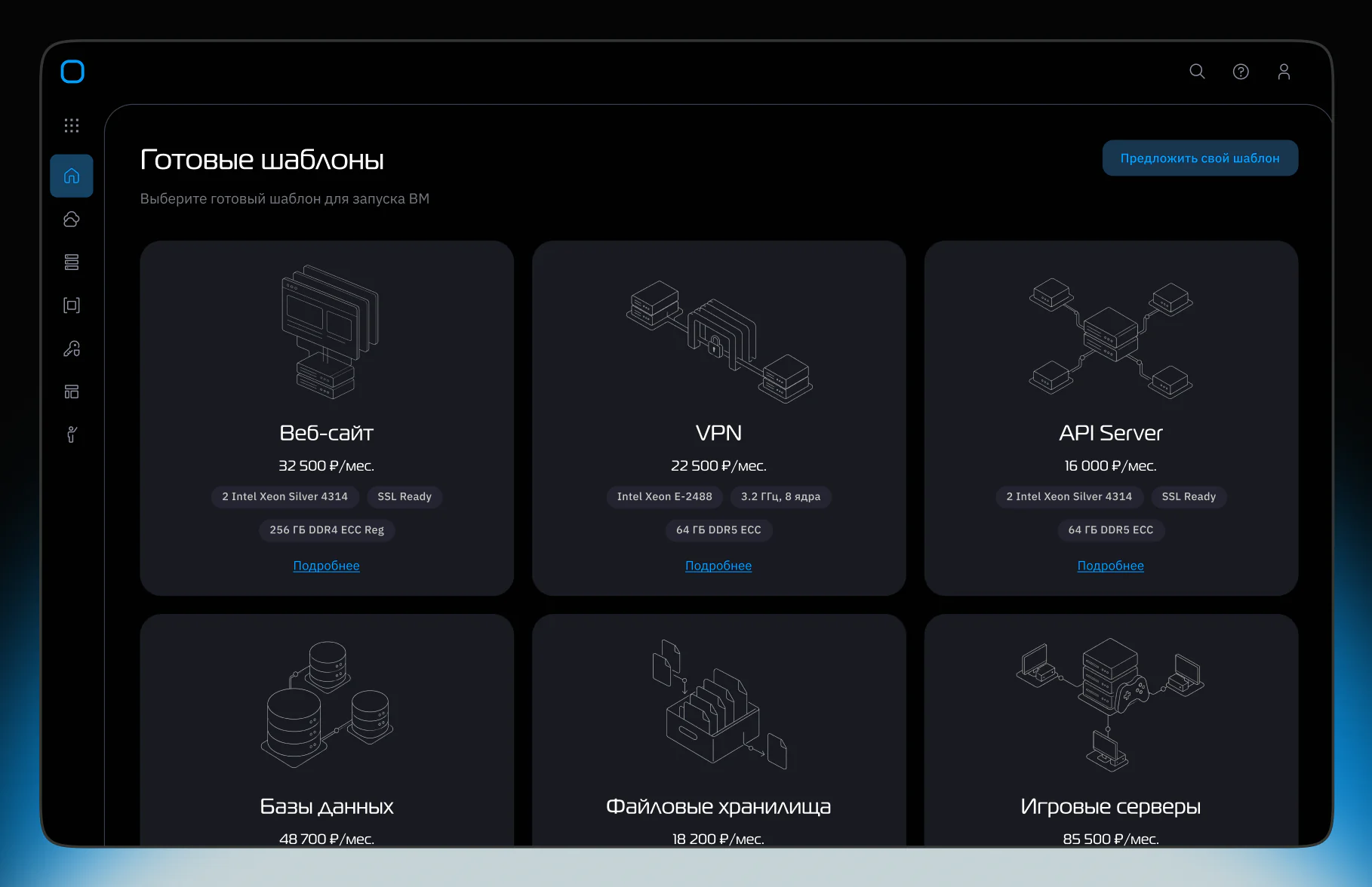
Task: Open the bottom sidebar icon below layout panels
Action: tap(72, 434)
